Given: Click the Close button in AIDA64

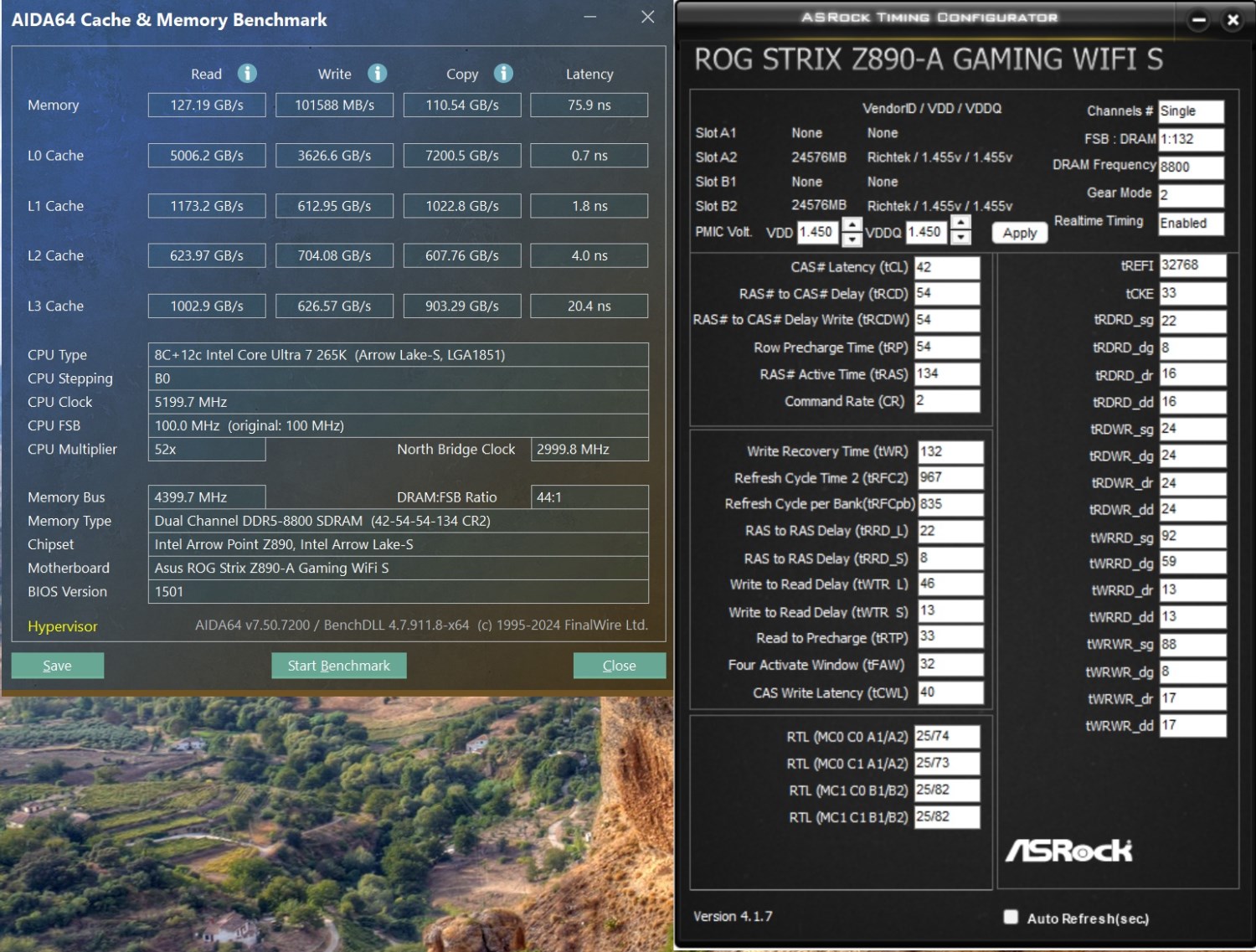Looking at the screenshot, I should coord(620,666).
